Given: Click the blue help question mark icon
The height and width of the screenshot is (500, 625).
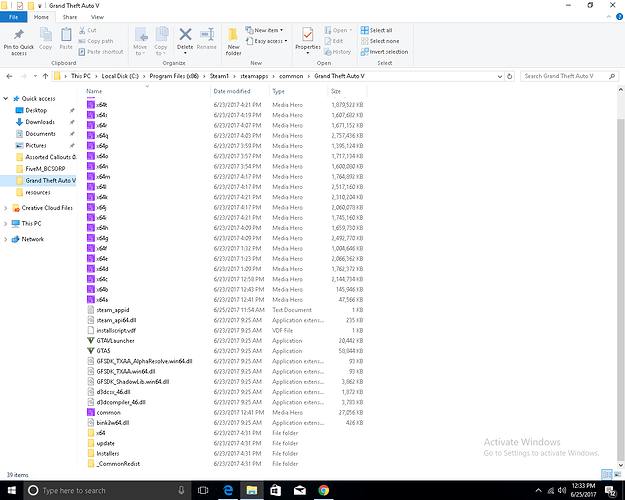Looking at the screenshot, I should [x=619, y=17].
